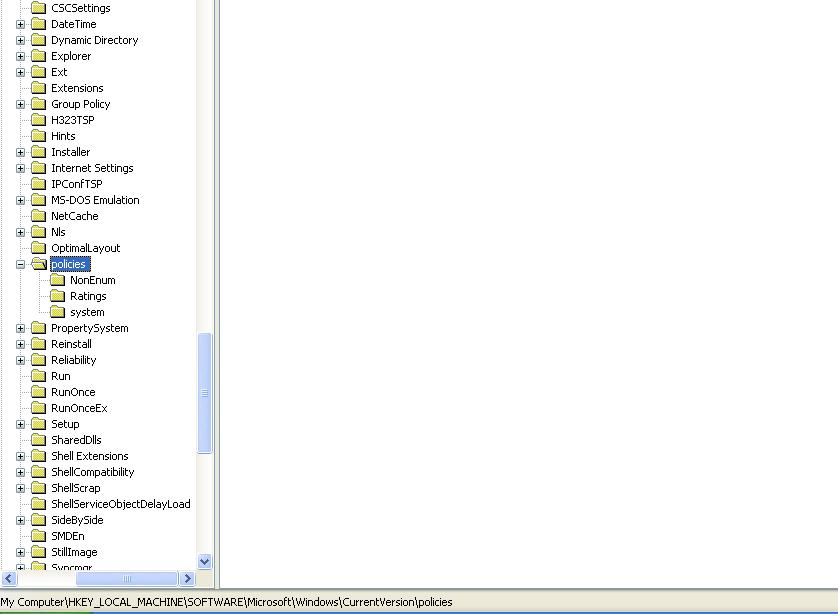Click the IPConfTSP folder icon
Screen dimensions: 838x614
click(x=38, y=184)
